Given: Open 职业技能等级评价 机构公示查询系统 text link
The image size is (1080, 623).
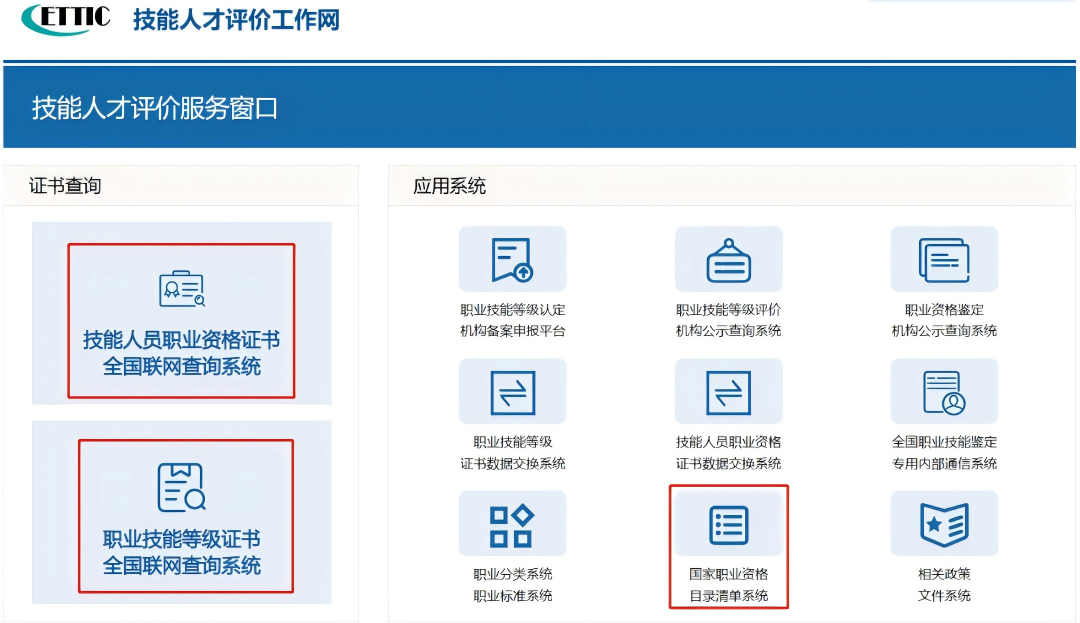Looking at the screenshot, I should pyautogui.click(x=728, y=320).
